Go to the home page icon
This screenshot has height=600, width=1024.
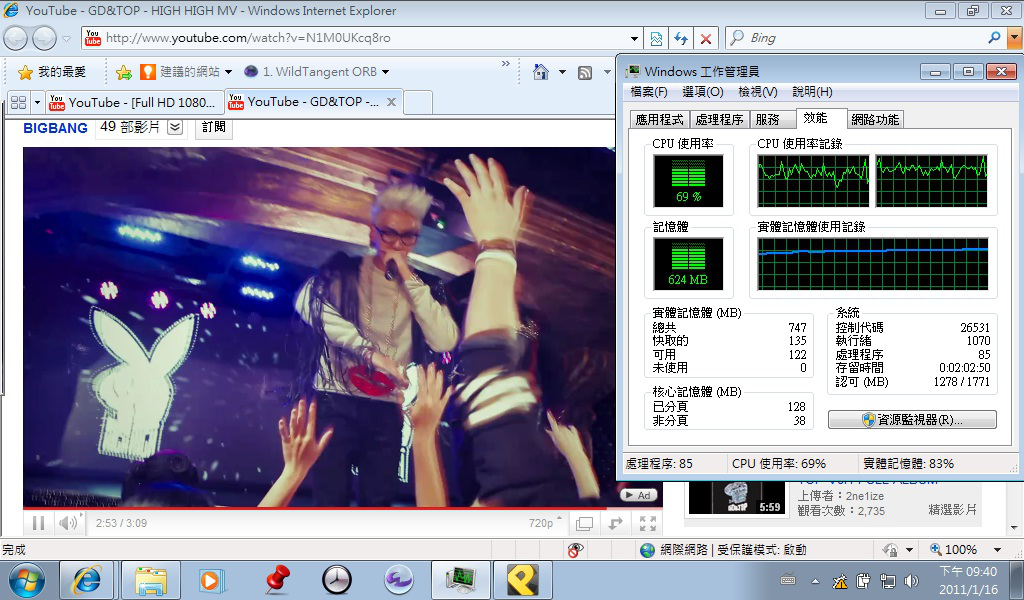[540, 72]
